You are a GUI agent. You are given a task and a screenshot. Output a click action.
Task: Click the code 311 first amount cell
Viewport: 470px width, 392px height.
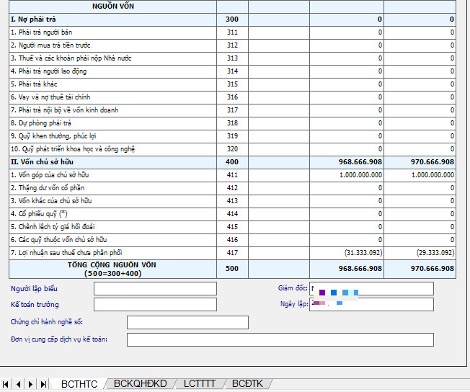(346, 33)
